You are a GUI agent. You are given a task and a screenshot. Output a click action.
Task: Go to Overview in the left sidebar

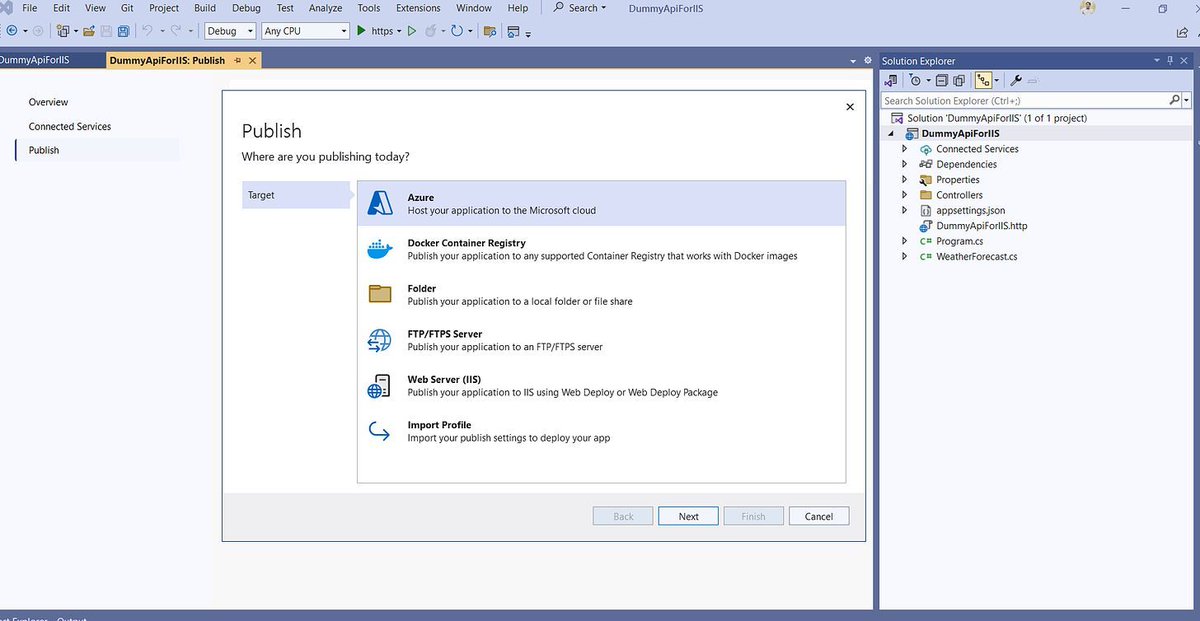48,102
